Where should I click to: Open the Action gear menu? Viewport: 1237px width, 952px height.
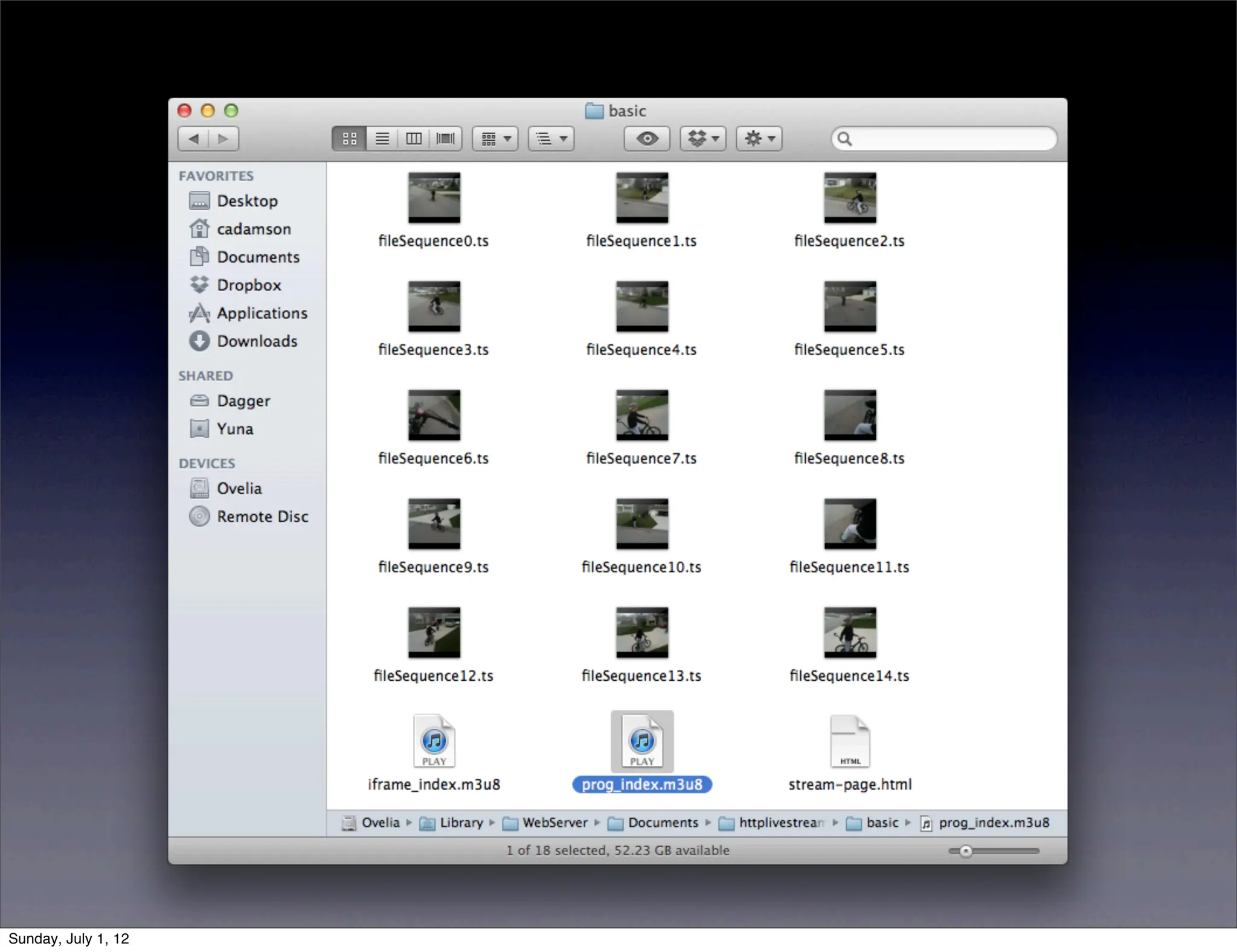click(x=759, y=139)
